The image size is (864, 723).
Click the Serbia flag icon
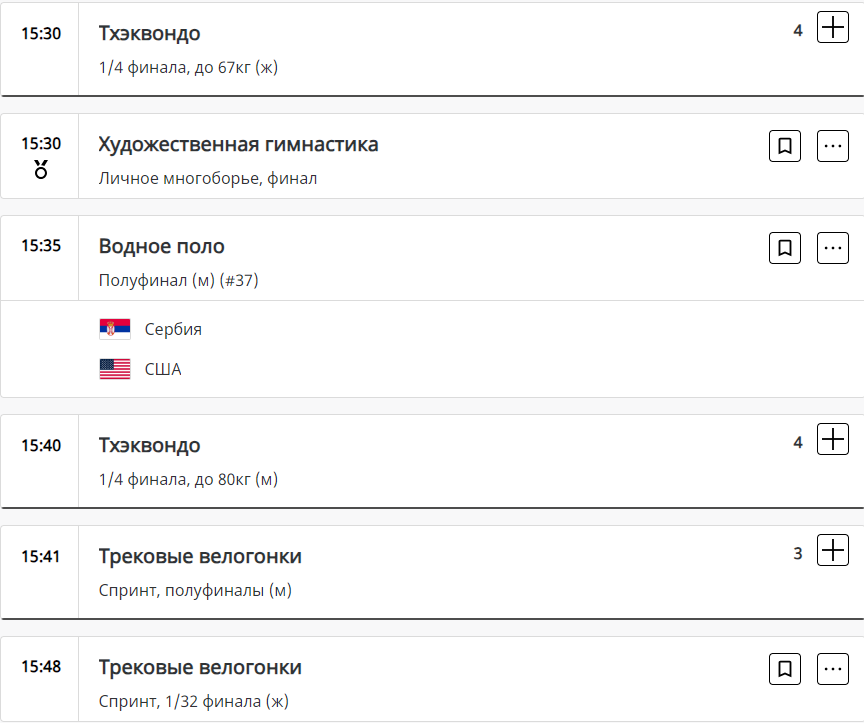point(115,329)
